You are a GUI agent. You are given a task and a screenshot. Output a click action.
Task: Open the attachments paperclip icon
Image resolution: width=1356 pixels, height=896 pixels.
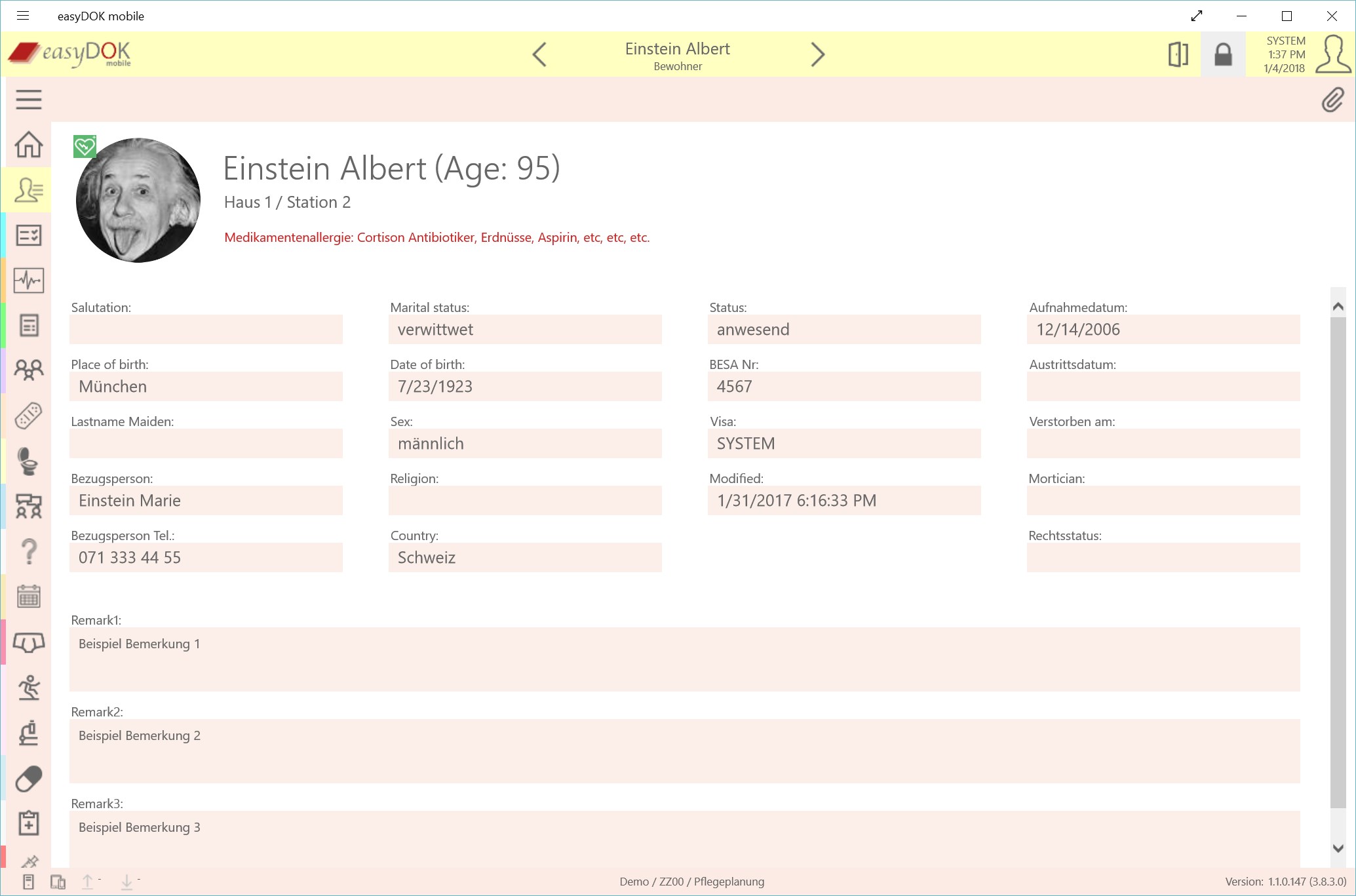pos(1332,100)
